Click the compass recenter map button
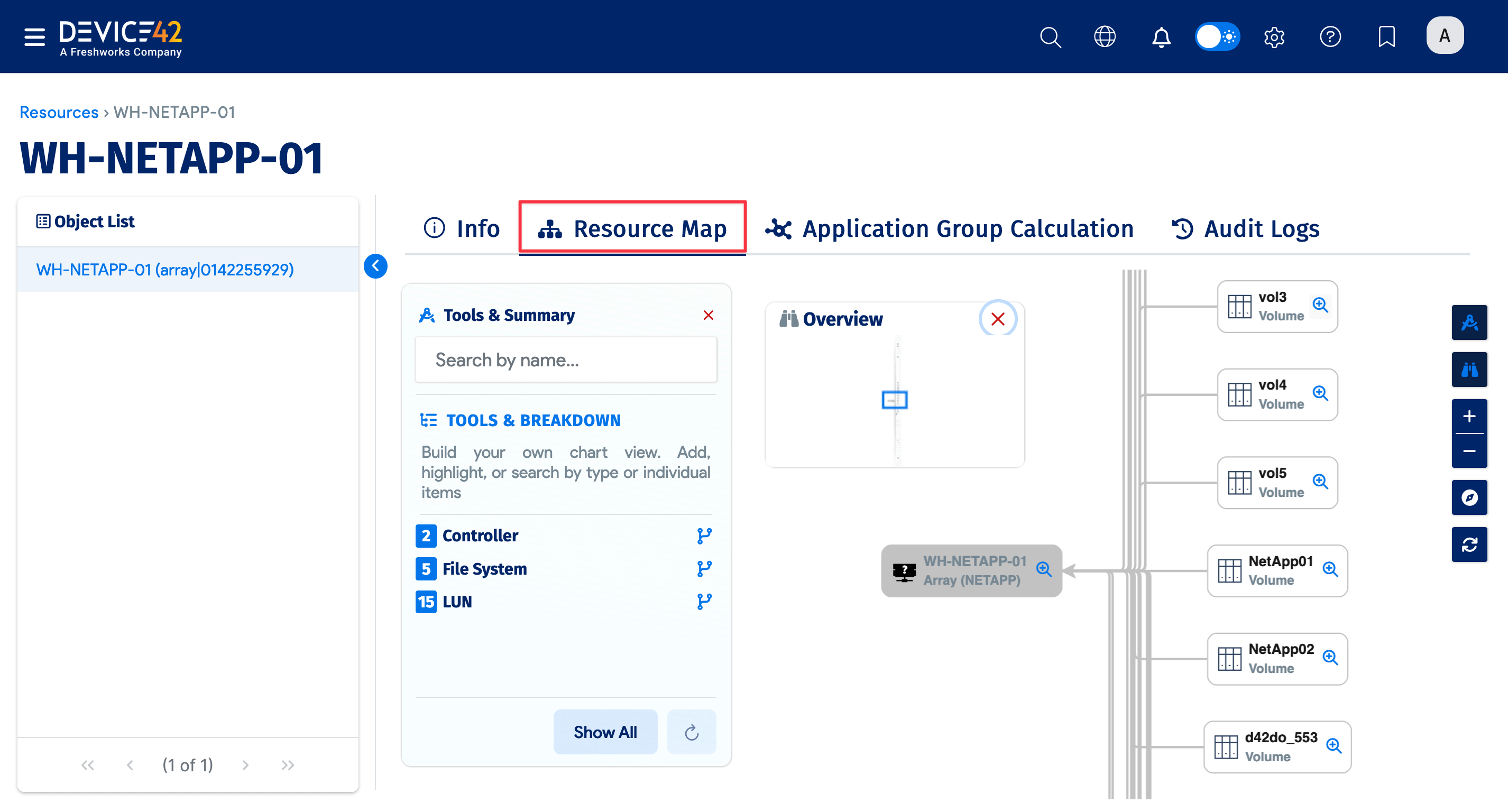The width and height of the screenshot is (1508, 812). [1469, 497]
